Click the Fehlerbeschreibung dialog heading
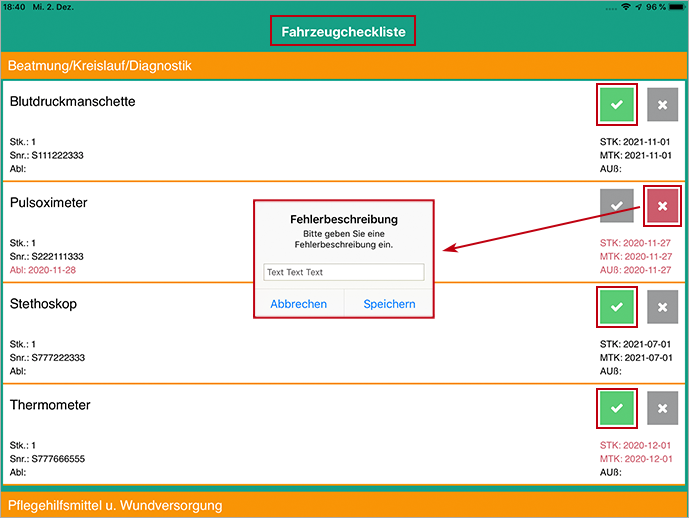The image size is (689, 518). (344, 219)
